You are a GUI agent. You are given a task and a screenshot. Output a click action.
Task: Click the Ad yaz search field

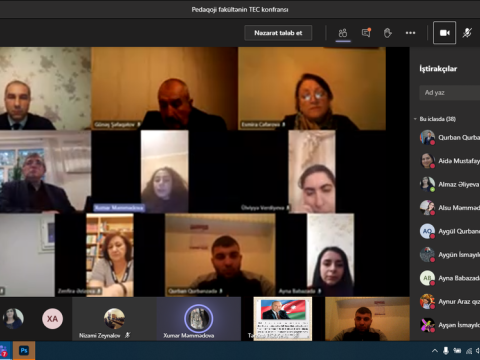pyautogui.click(x=450, y=92)
